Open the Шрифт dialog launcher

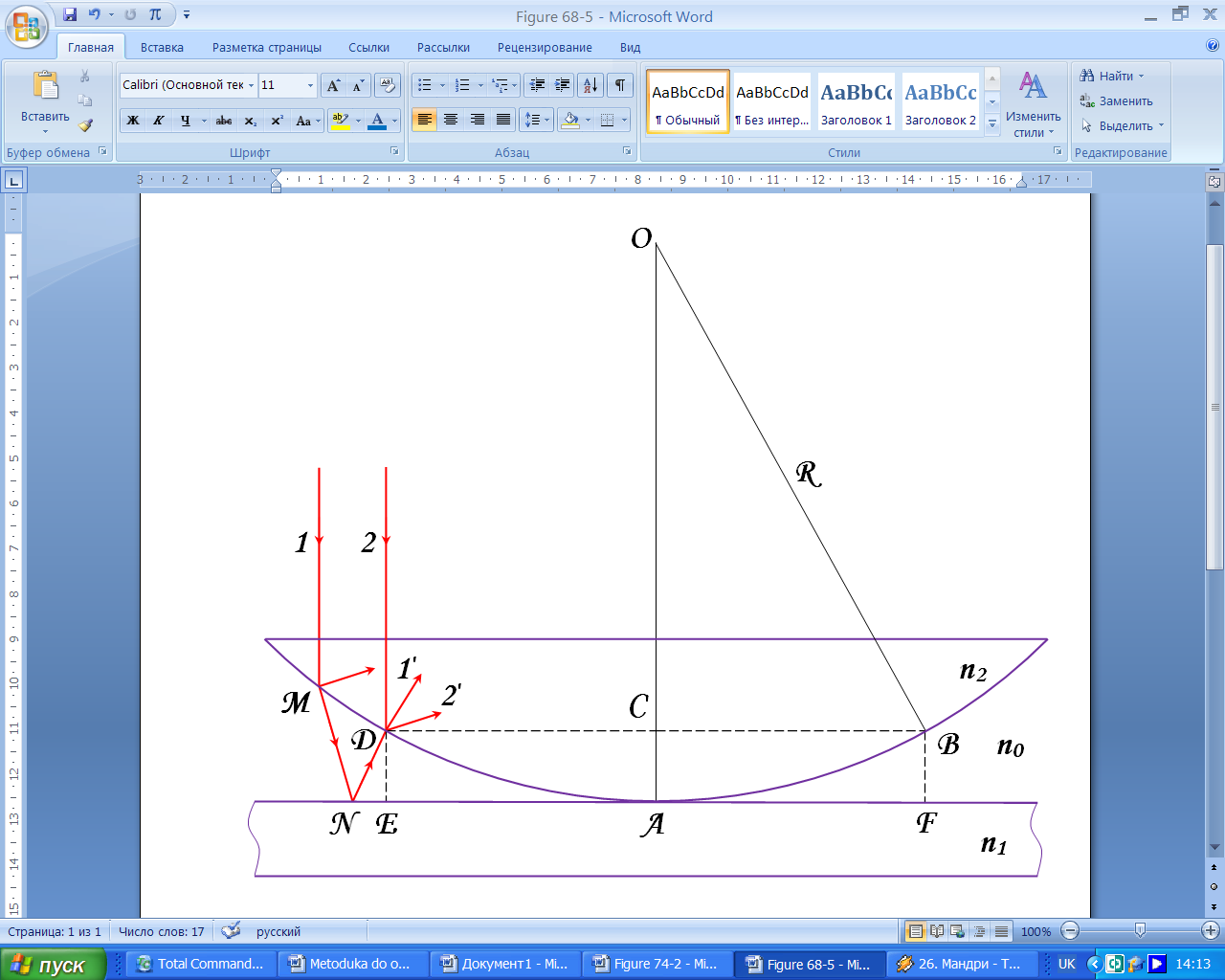click(x=394, y=151)
